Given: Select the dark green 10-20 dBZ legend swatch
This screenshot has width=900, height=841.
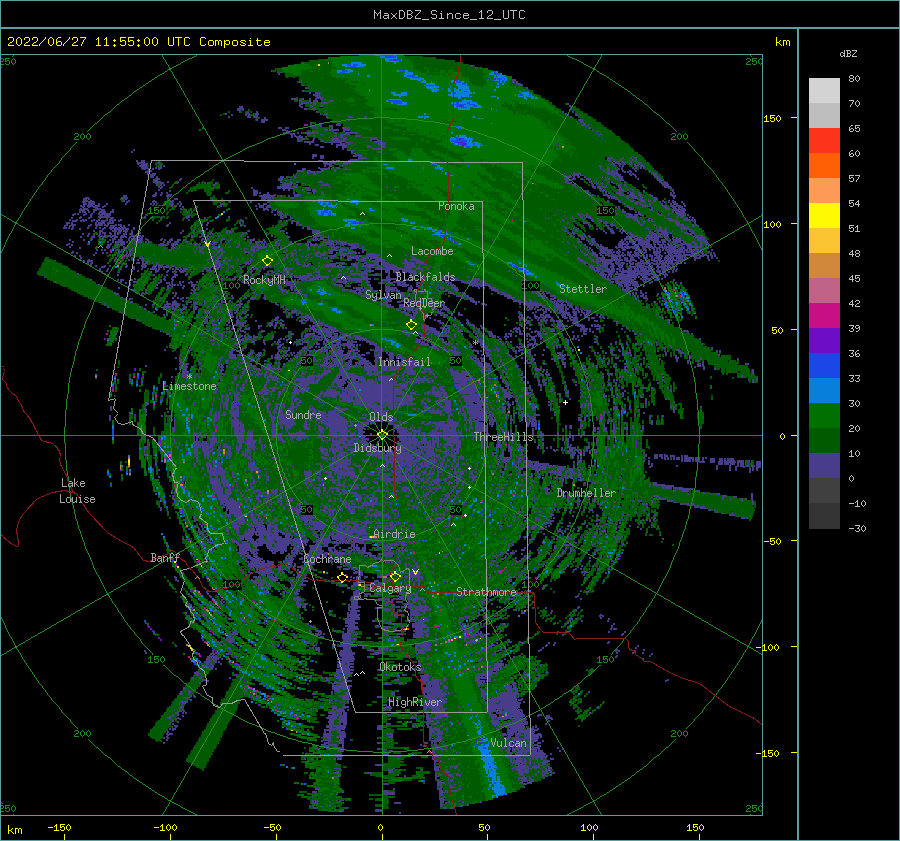Looking at the screenshot, I should point(824,440).
